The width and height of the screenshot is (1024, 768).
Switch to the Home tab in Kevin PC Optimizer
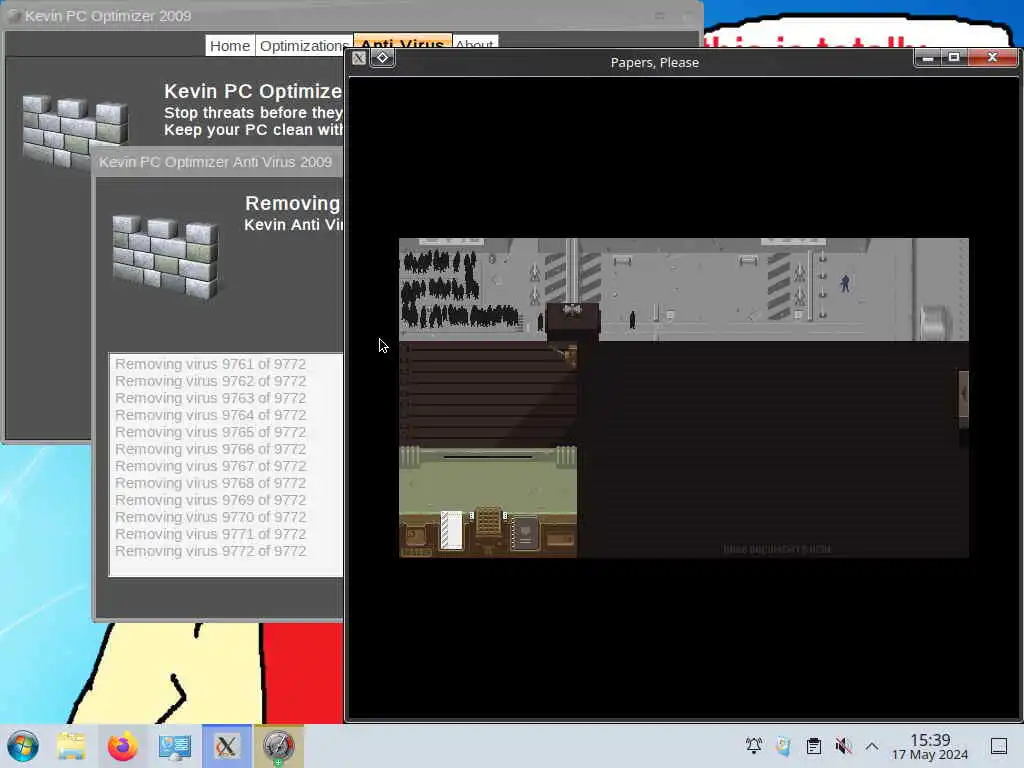[x=230, y=46]
